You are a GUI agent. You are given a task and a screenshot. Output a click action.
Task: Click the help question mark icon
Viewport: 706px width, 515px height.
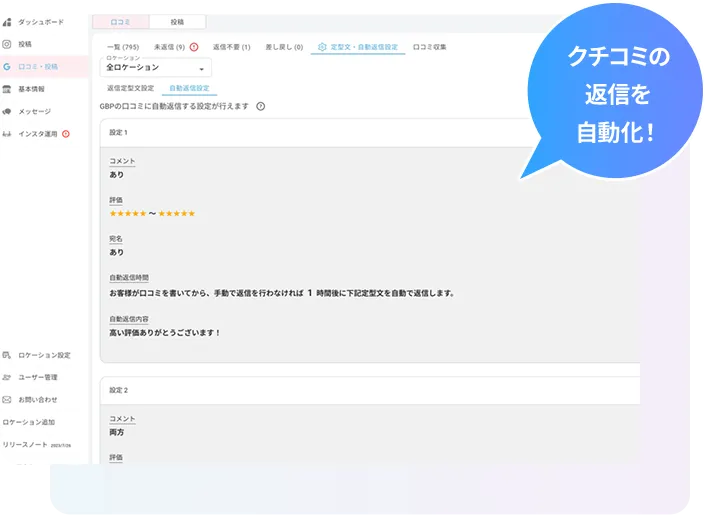pyautogui.click(x=260, y=106)
